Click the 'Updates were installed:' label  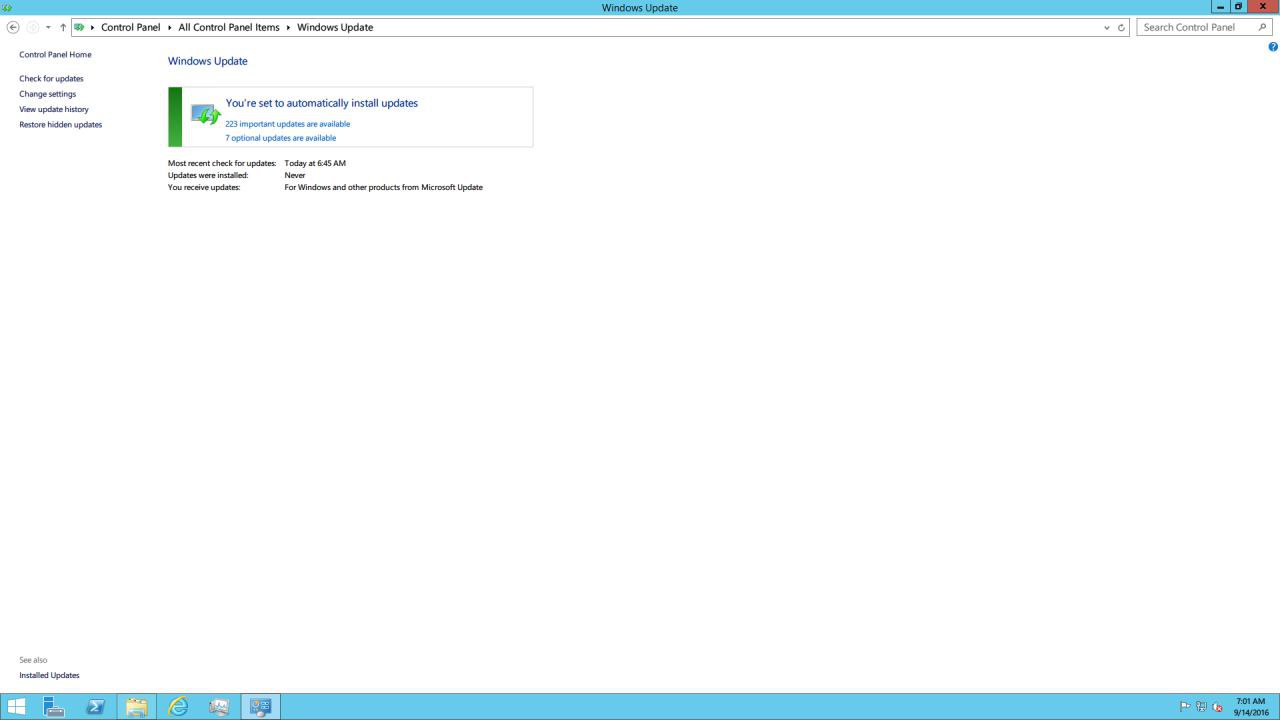coord(208,175)
